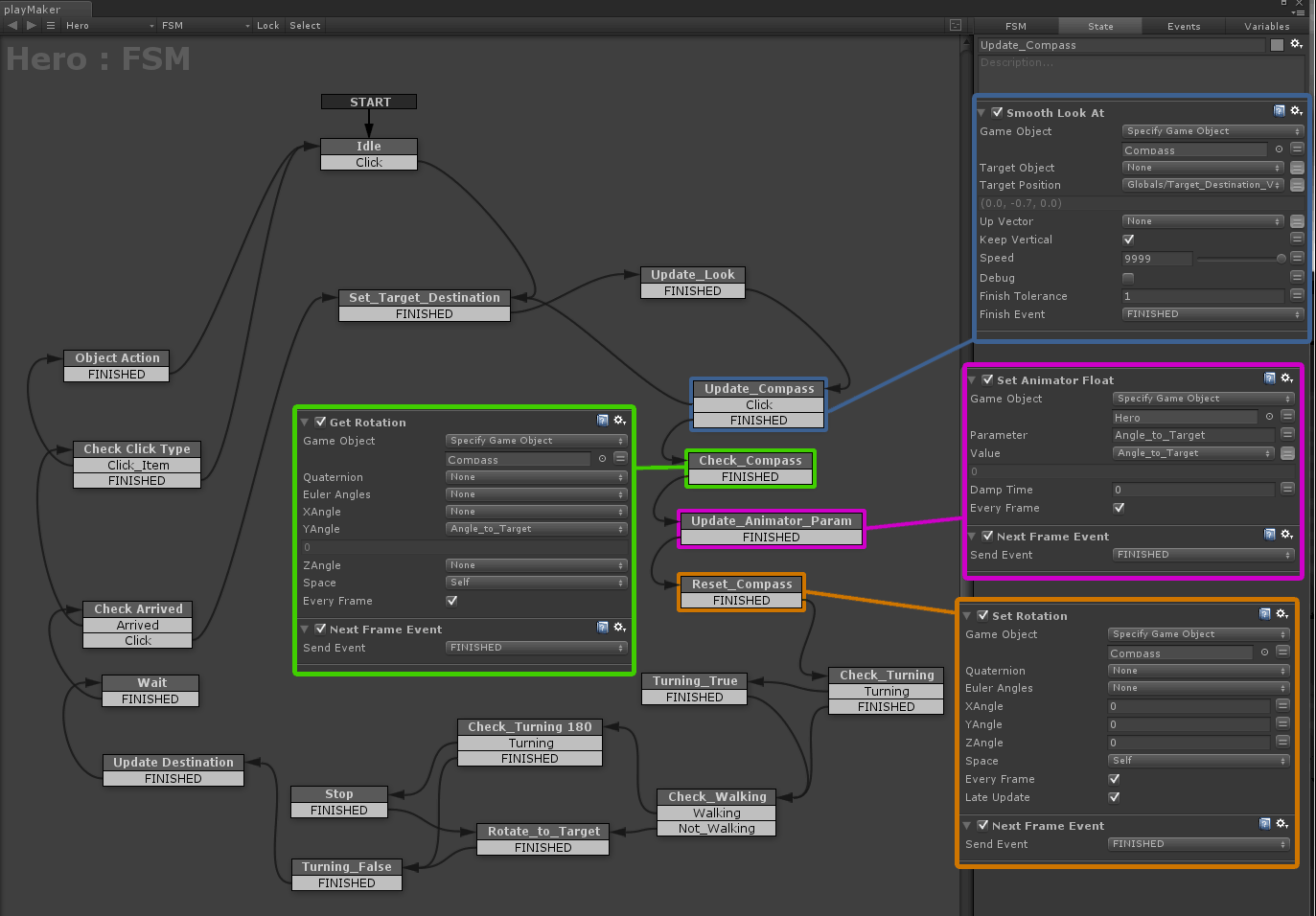1316x916 pixels.
Task: Open the recent FSM list icon
Action: [x=51, y=26]
